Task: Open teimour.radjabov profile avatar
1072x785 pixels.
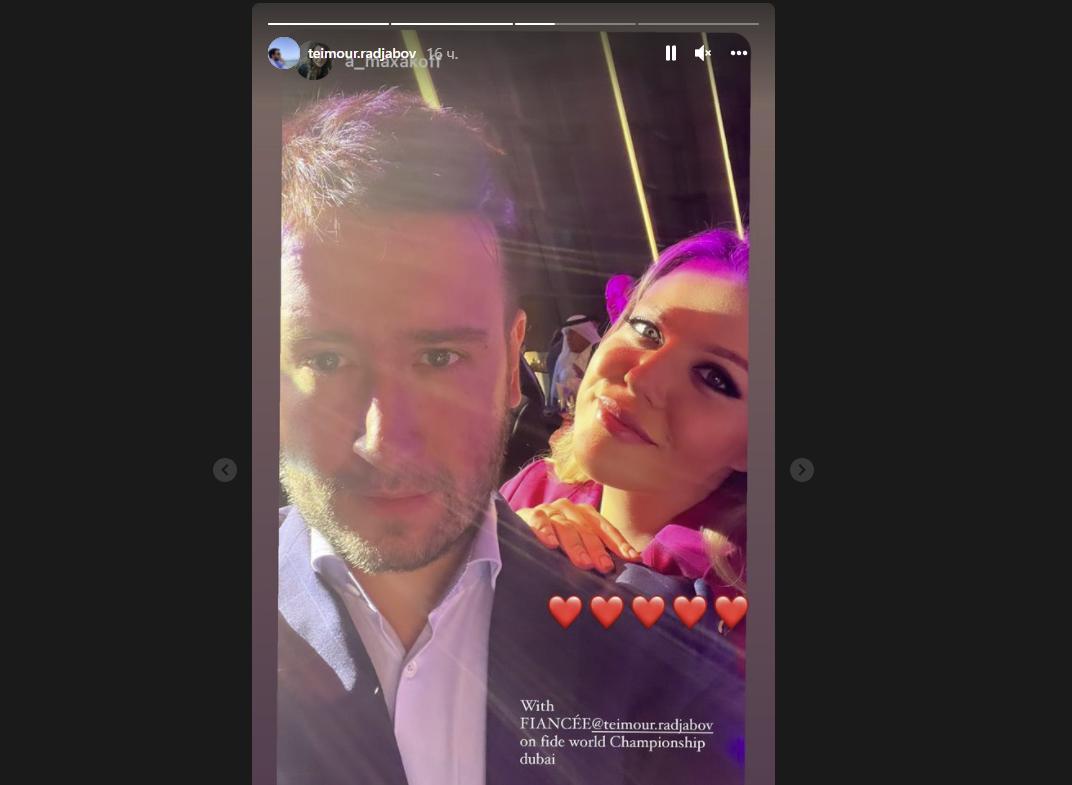Action: (283, 53)
